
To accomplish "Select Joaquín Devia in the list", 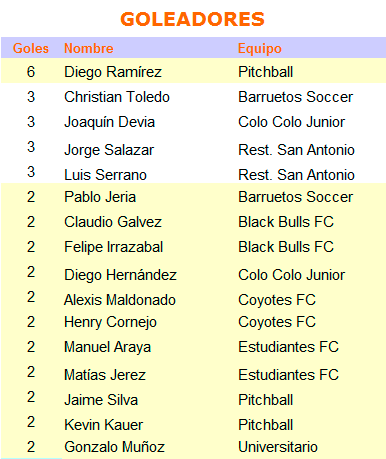I will click(110, 122).
